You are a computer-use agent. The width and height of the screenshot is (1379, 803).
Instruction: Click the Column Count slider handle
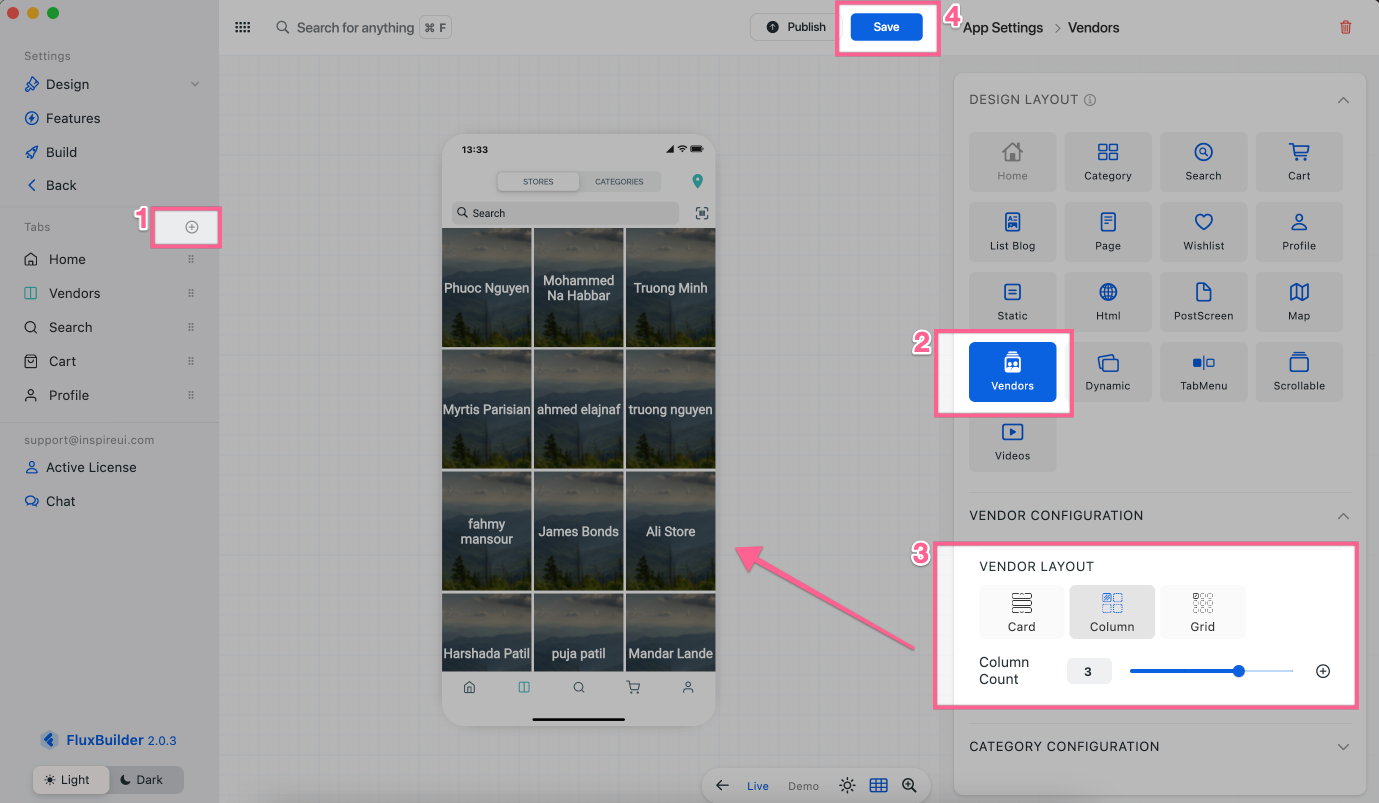point(1239,671)
